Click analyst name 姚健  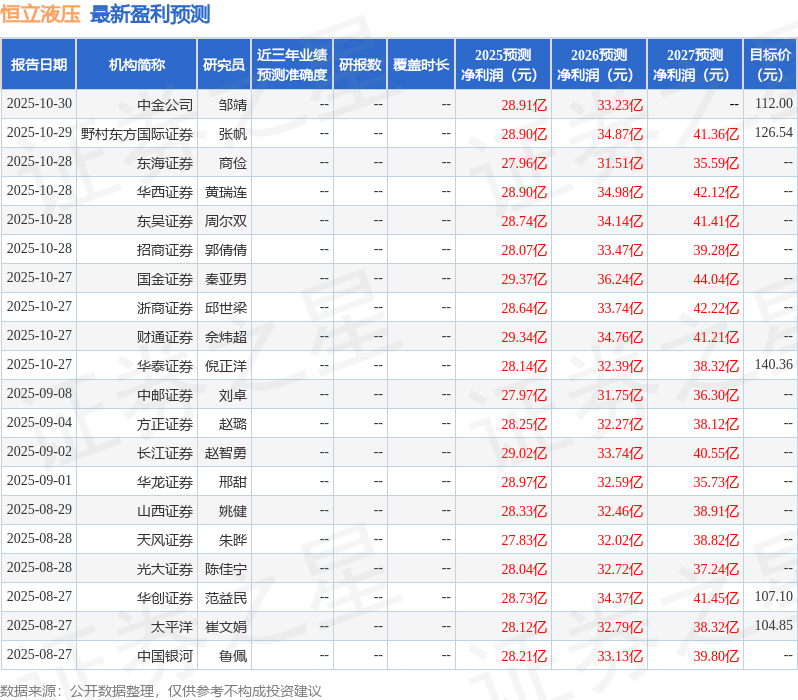[233, 511]
